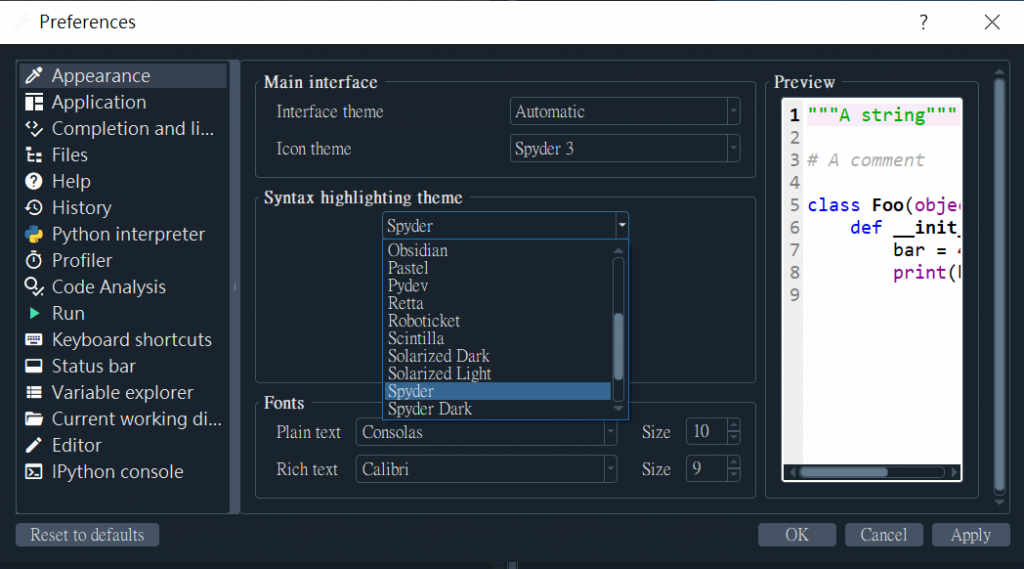Select the Keyboard shortcuts entry
Image resolution: width=1024 pixels, height=569 pixels.
124,339
